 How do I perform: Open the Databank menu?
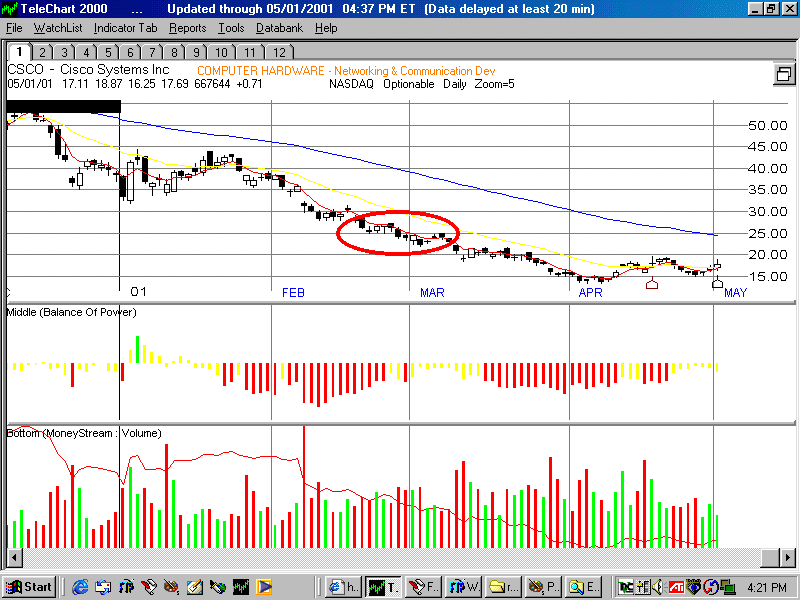[279, 28]
